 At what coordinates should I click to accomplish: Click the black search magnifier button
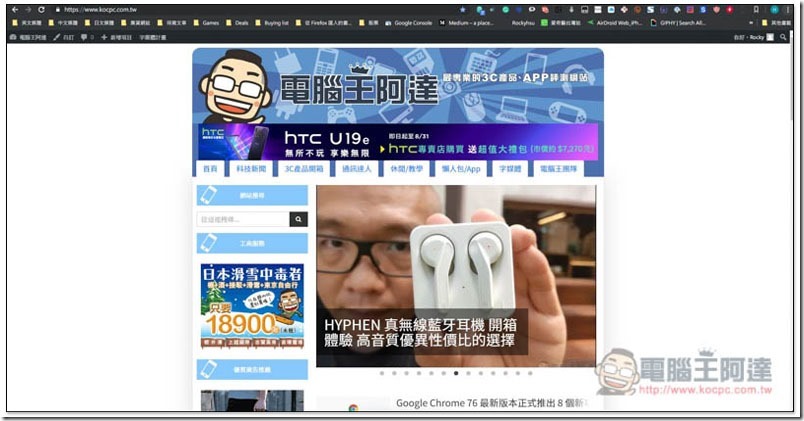[298, 219]
